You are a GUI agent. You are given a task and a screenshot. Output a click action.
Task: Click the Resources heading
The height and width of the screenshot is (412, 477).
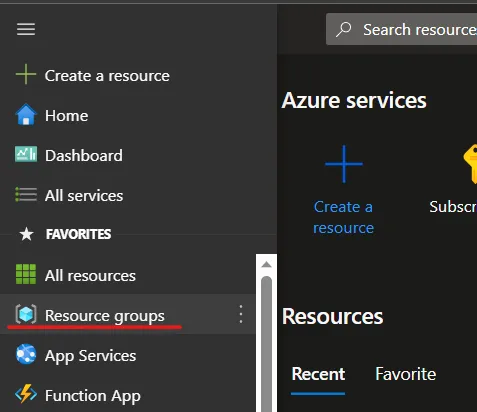332,316
